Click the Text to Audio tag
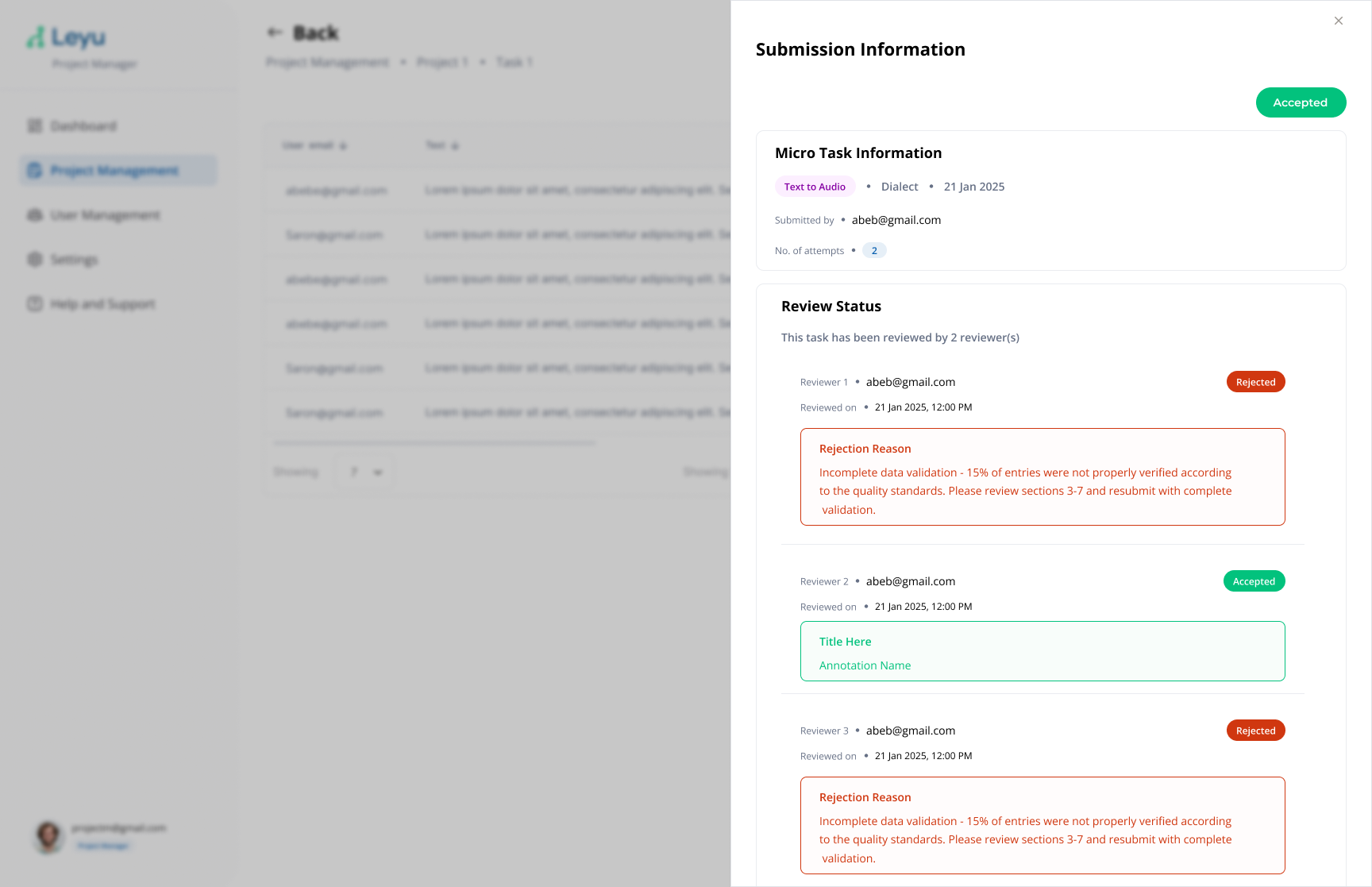The height and width of the screenshot is (887, 1372). (815, 186)
